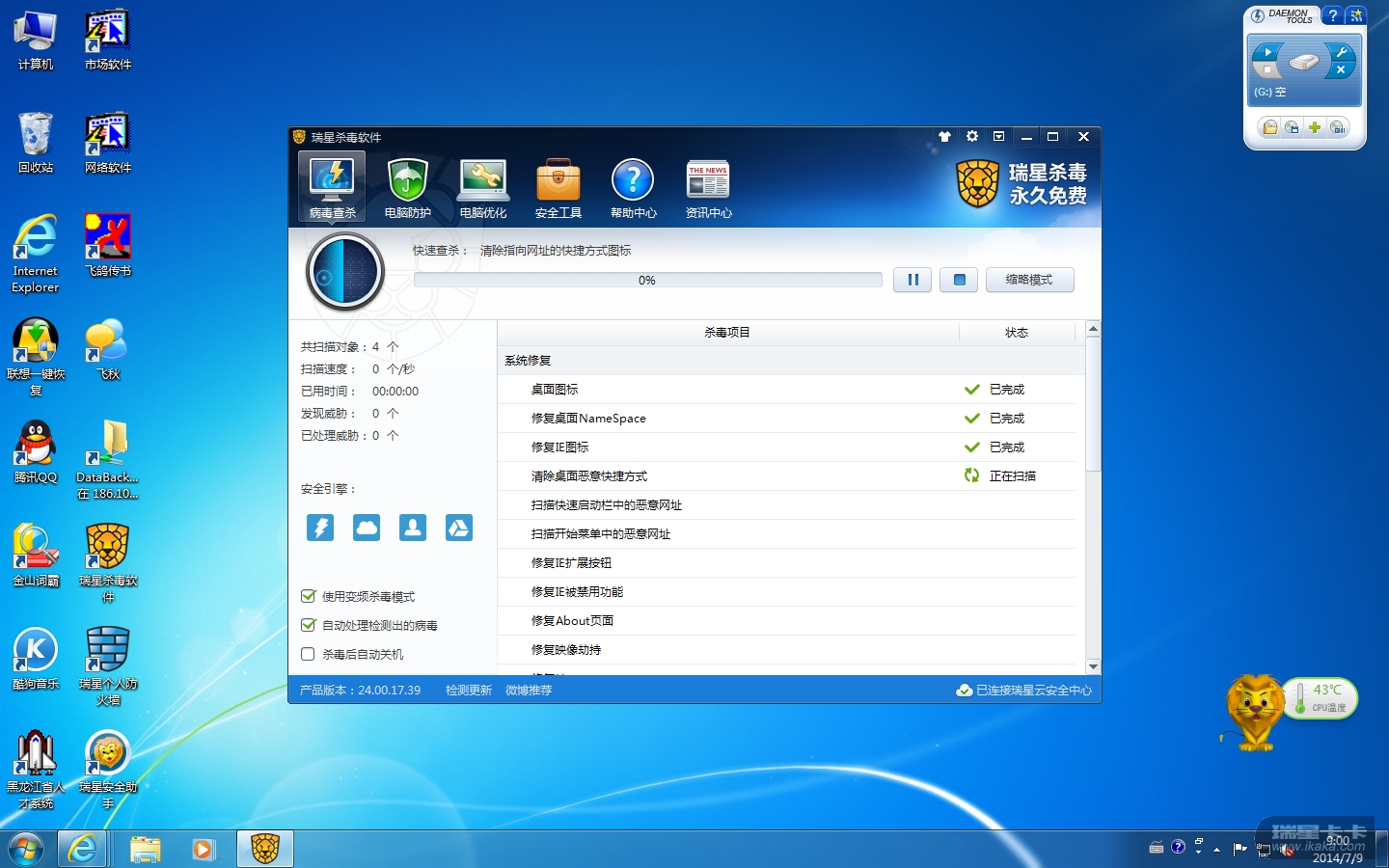Screen dimensions: 1389x868
Task: Switch to the 病毒查杀 tab
Action: [333, 187]
